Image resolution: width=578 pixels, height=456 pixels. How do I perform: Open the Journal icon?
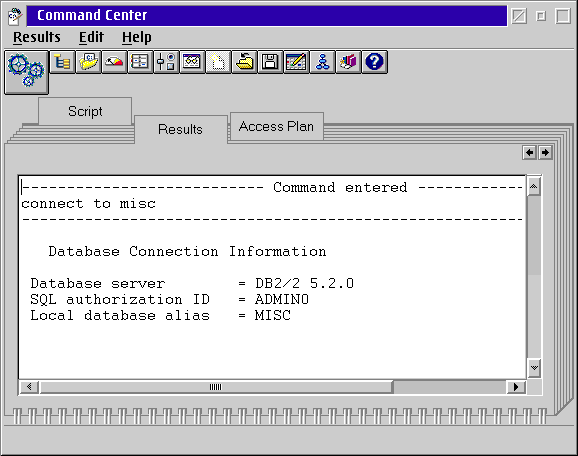tap(140, 62)
